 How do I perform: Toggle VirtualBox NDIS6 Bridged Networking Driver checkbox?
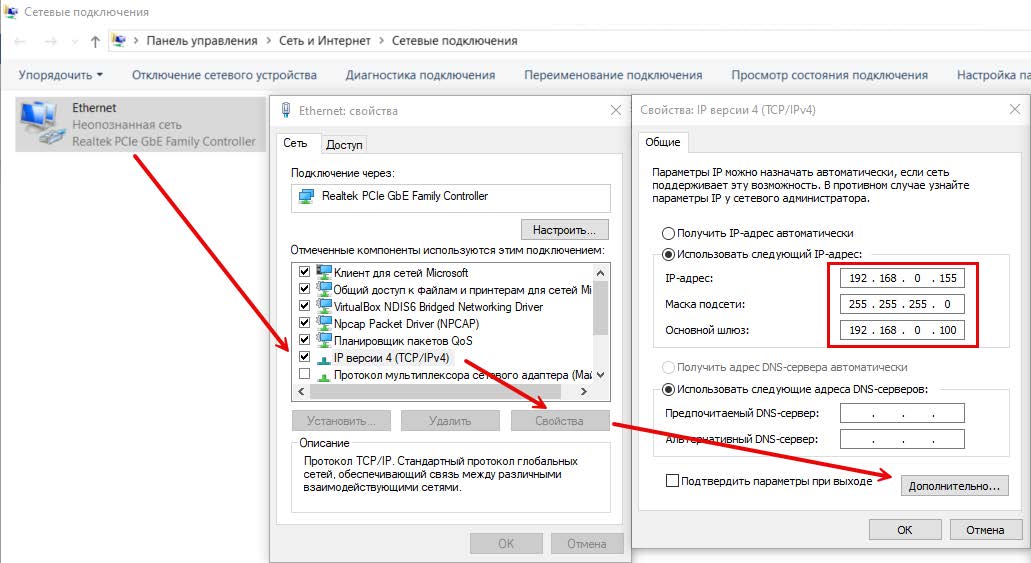click(304, 306)
